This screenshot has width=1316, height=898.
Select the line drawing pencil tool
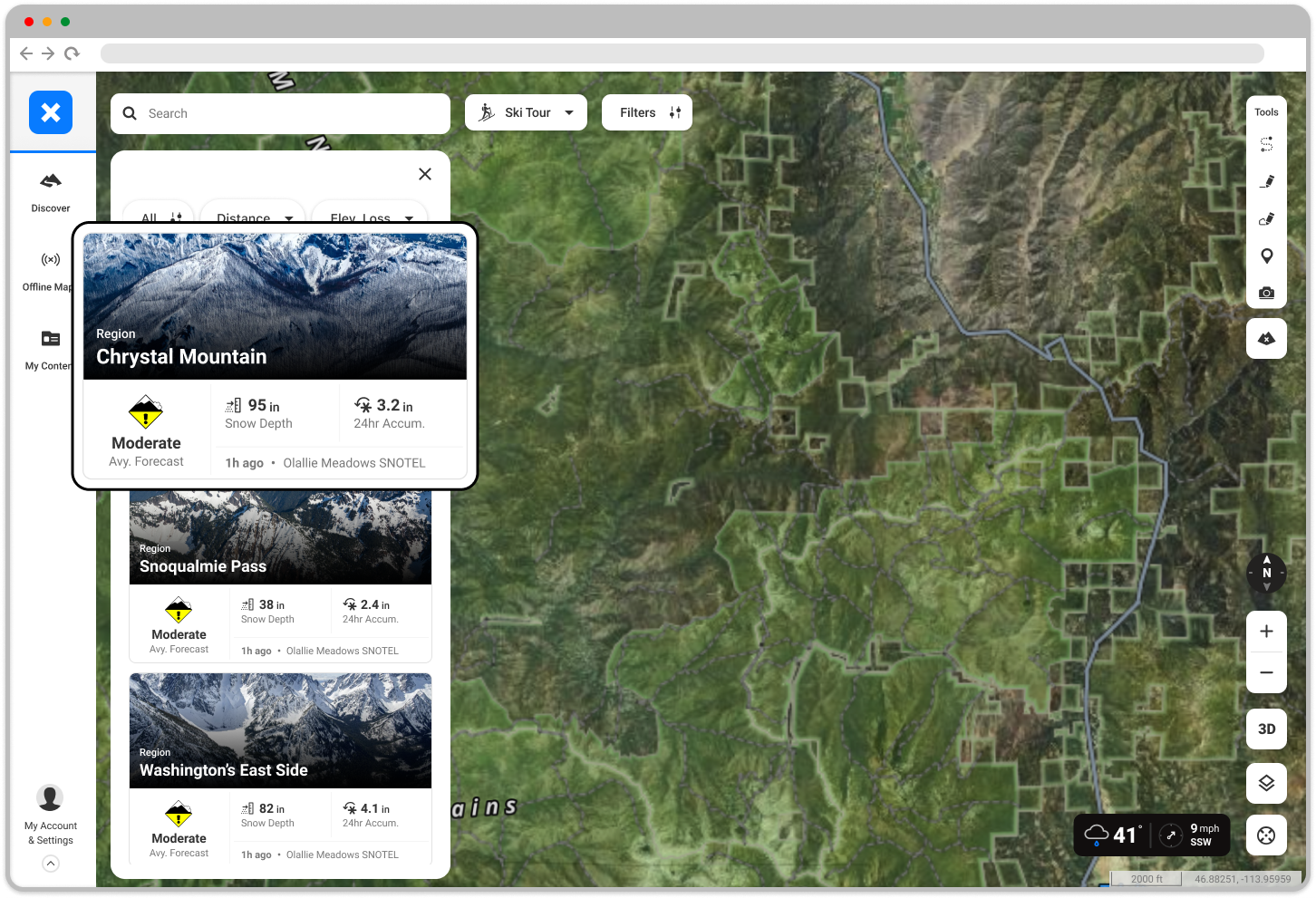[1267, 181]
